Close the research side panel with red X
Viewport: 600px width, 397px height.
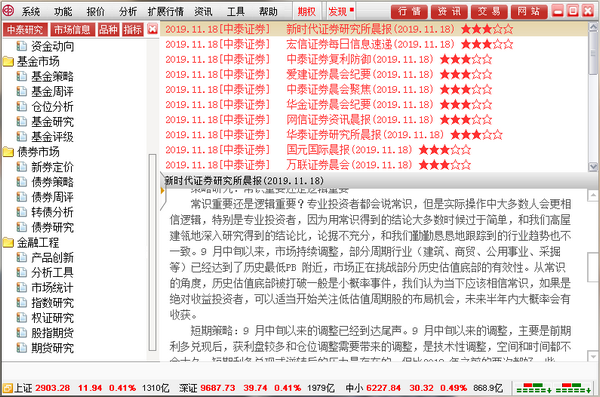pos(153,29)
